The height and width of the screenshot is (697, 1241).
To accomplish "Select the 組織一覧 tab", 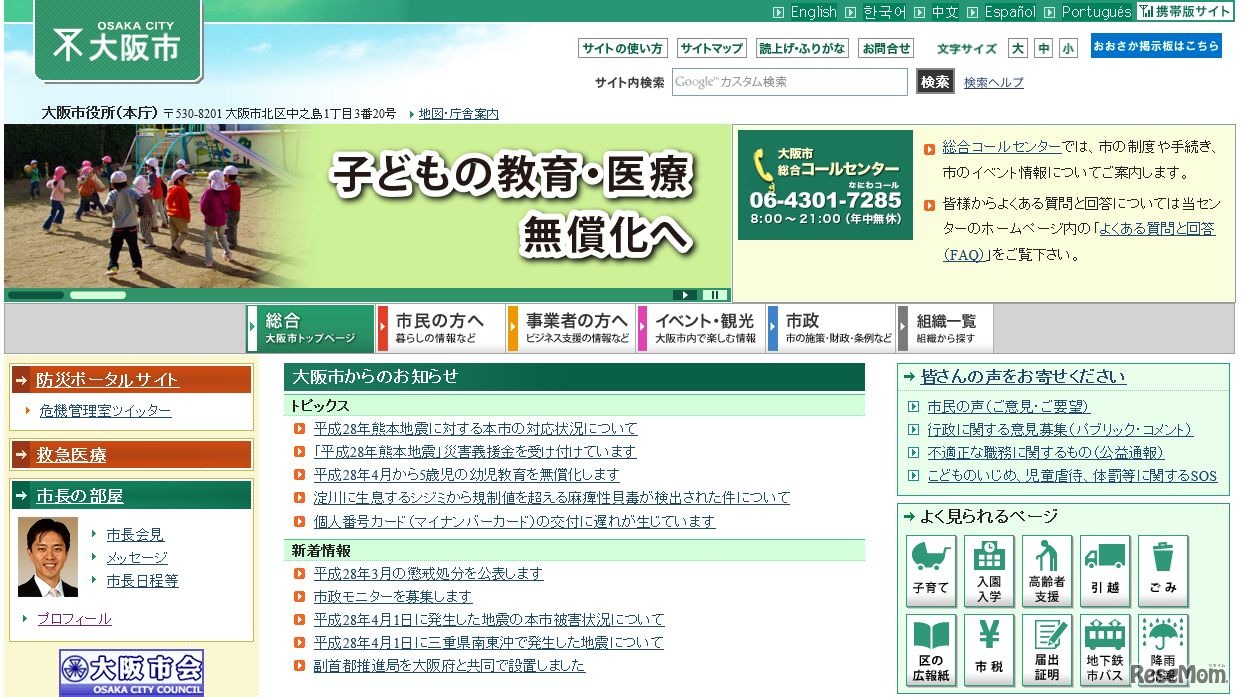I will (x=946, y=328).
